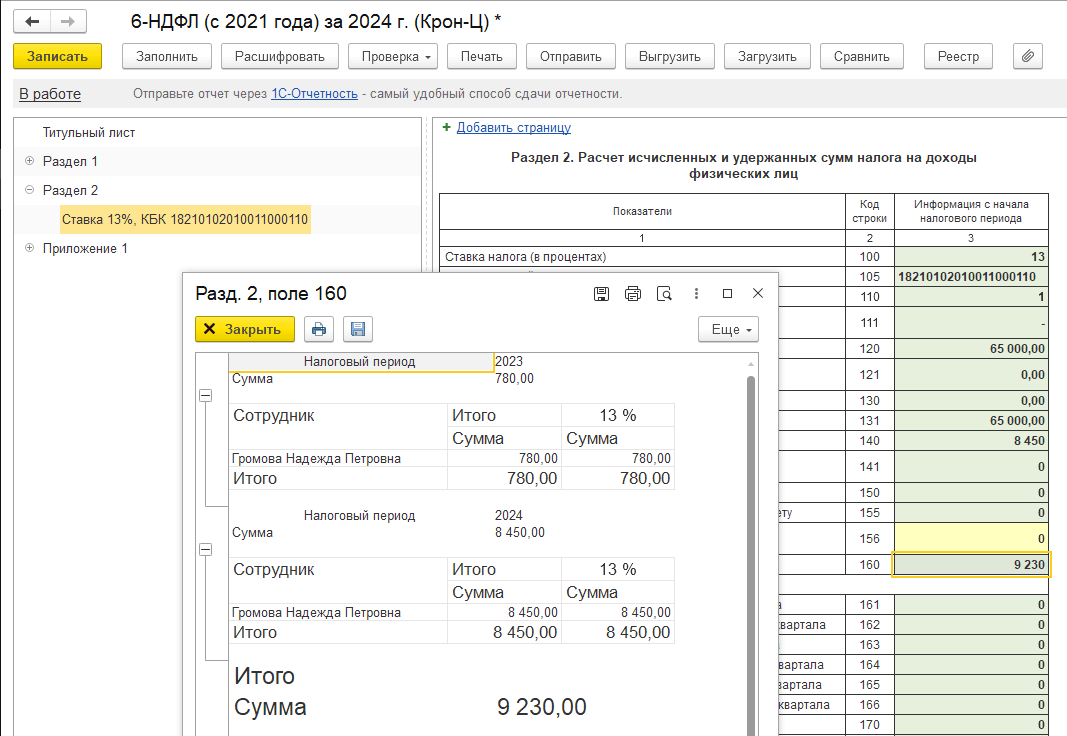Expand Приложение 1 tree node
The image size is (1067, 736).
click(29, 248)
